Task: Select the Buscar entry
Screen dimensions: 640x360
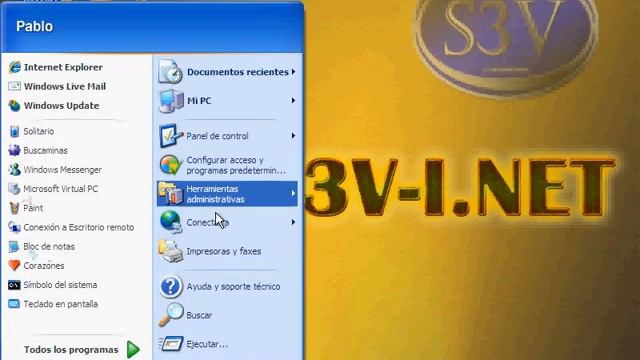Action: [227, 315]
